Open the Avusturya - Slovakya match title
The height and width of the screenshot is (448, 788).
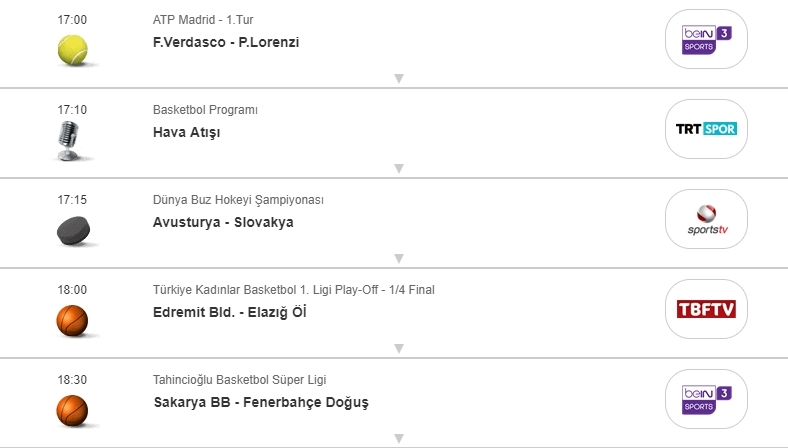pyautogui.click(x=223, y=222)
